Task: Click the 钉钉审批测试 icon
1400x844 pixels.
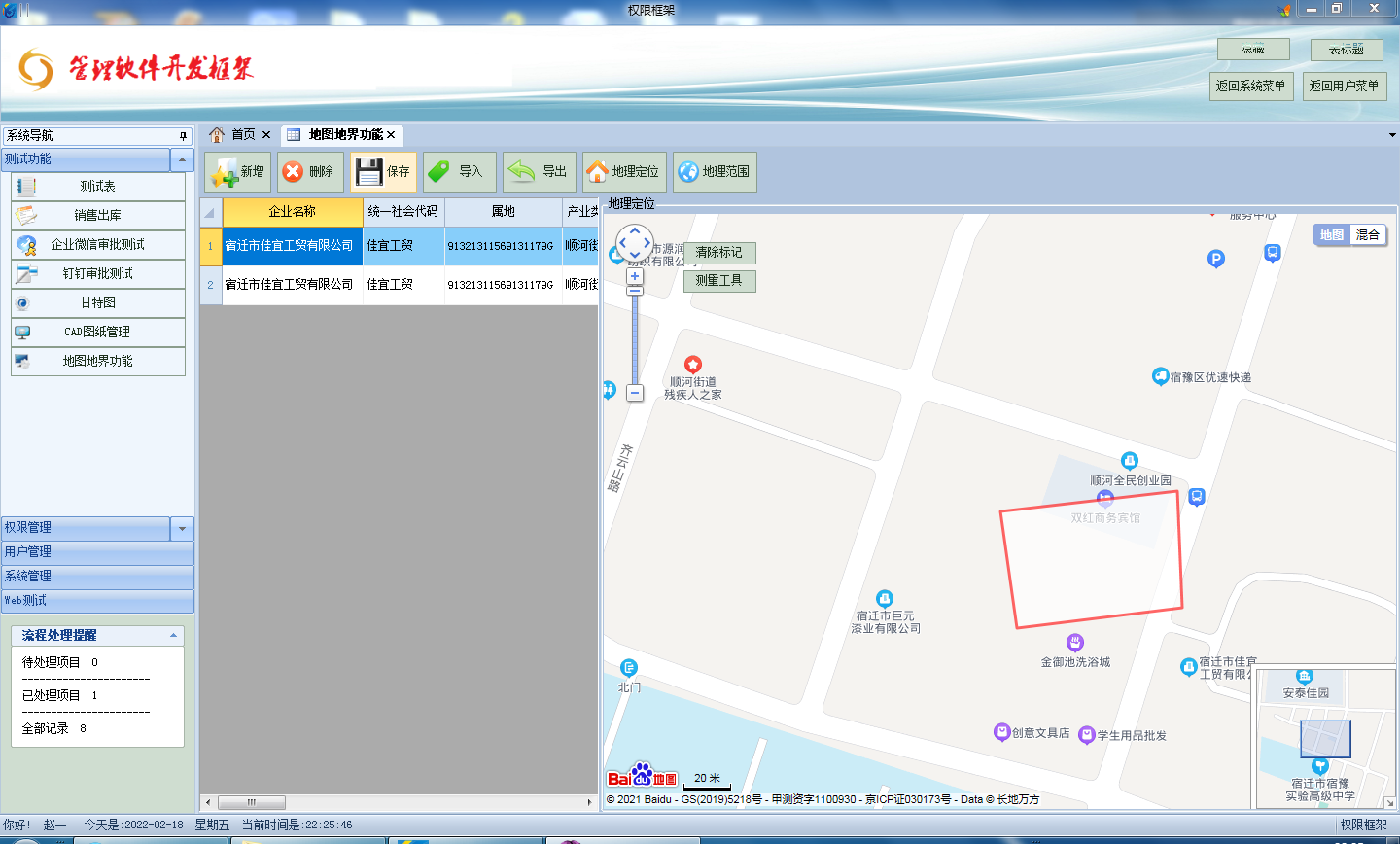Action: (x=26, y=274)
